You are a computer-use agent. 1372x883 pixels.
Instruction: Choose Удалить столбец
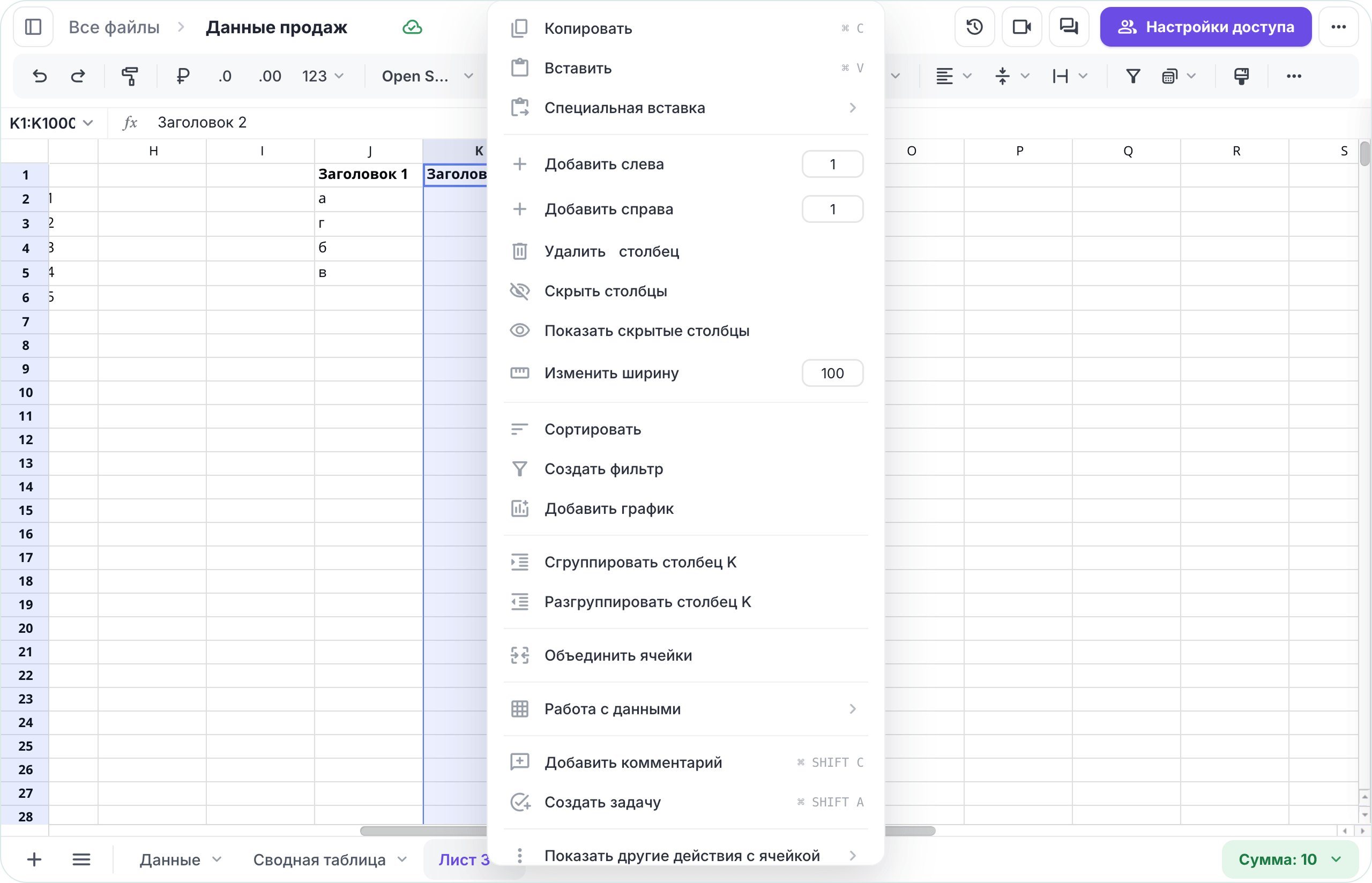coord(685,251)
